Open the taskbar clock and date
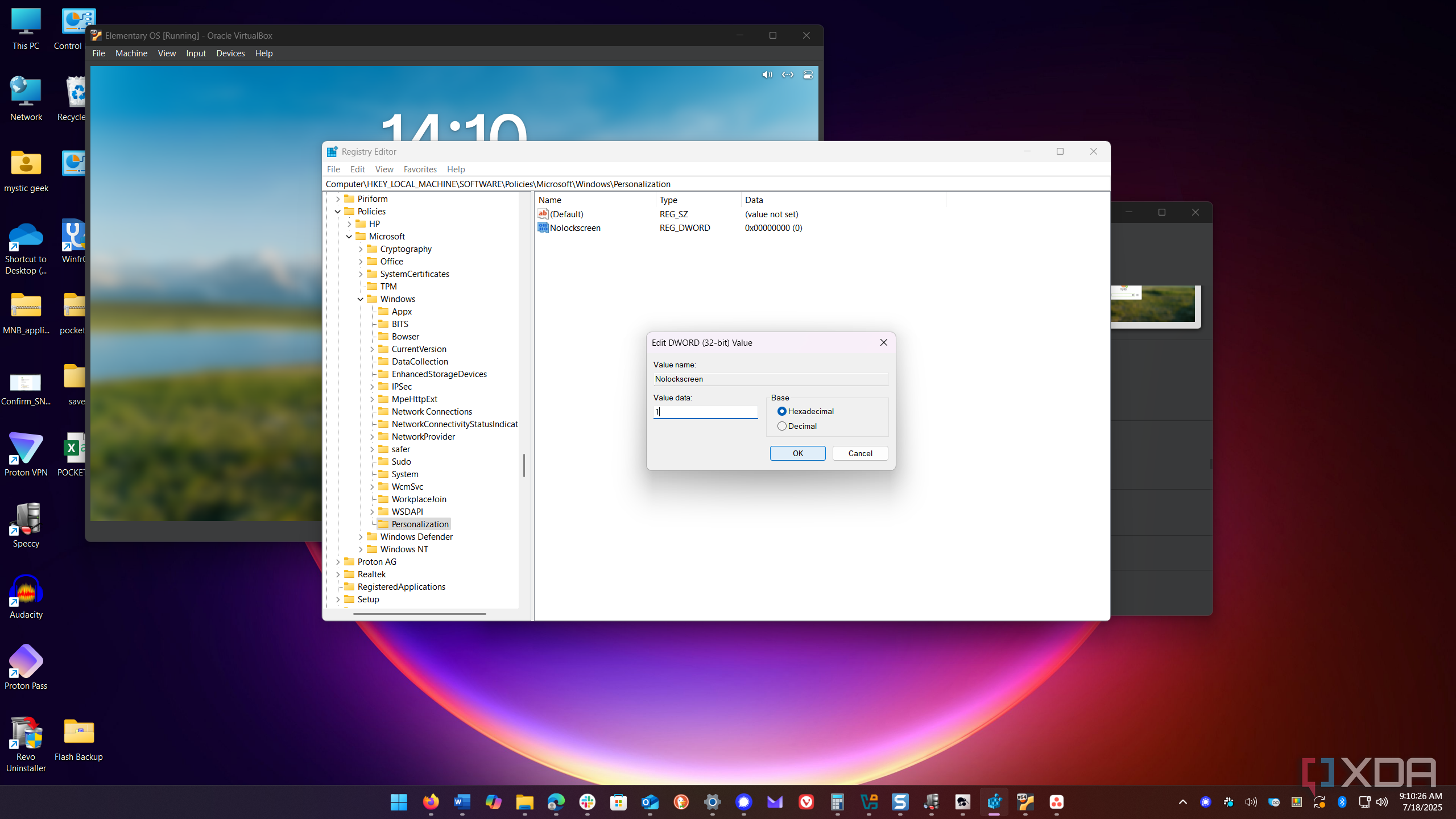The height and width of the screenshot is (819, 1456). pos(1421,802)
